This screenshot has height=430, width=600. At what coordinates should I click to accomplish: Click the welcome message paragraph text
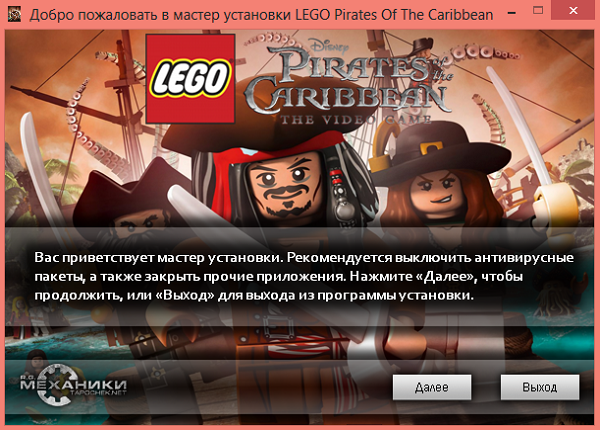[x=304, y=277]
